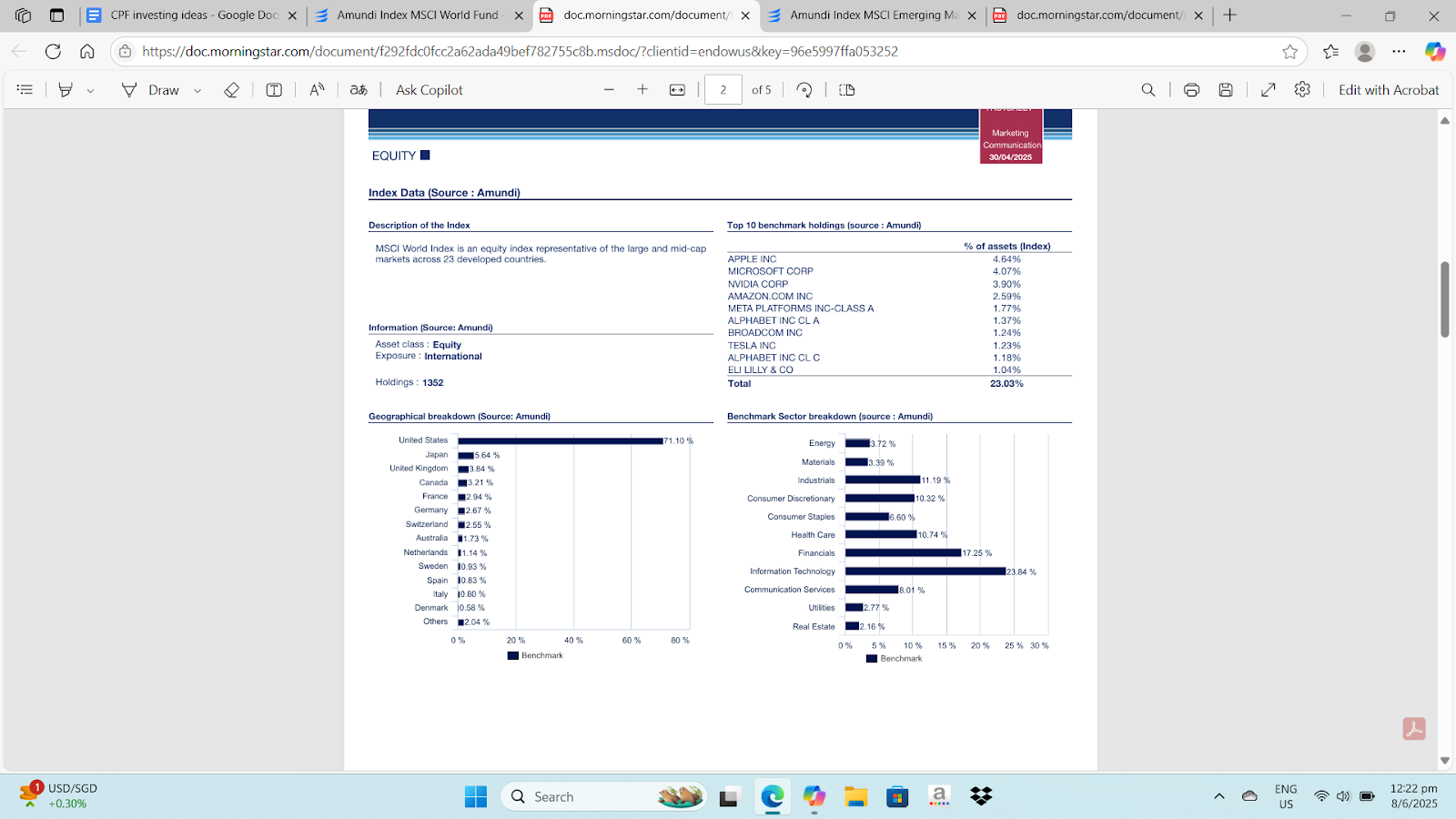Show hidden system tray icons
The height and width of the screenshot is (819, 1456).
1219,797
